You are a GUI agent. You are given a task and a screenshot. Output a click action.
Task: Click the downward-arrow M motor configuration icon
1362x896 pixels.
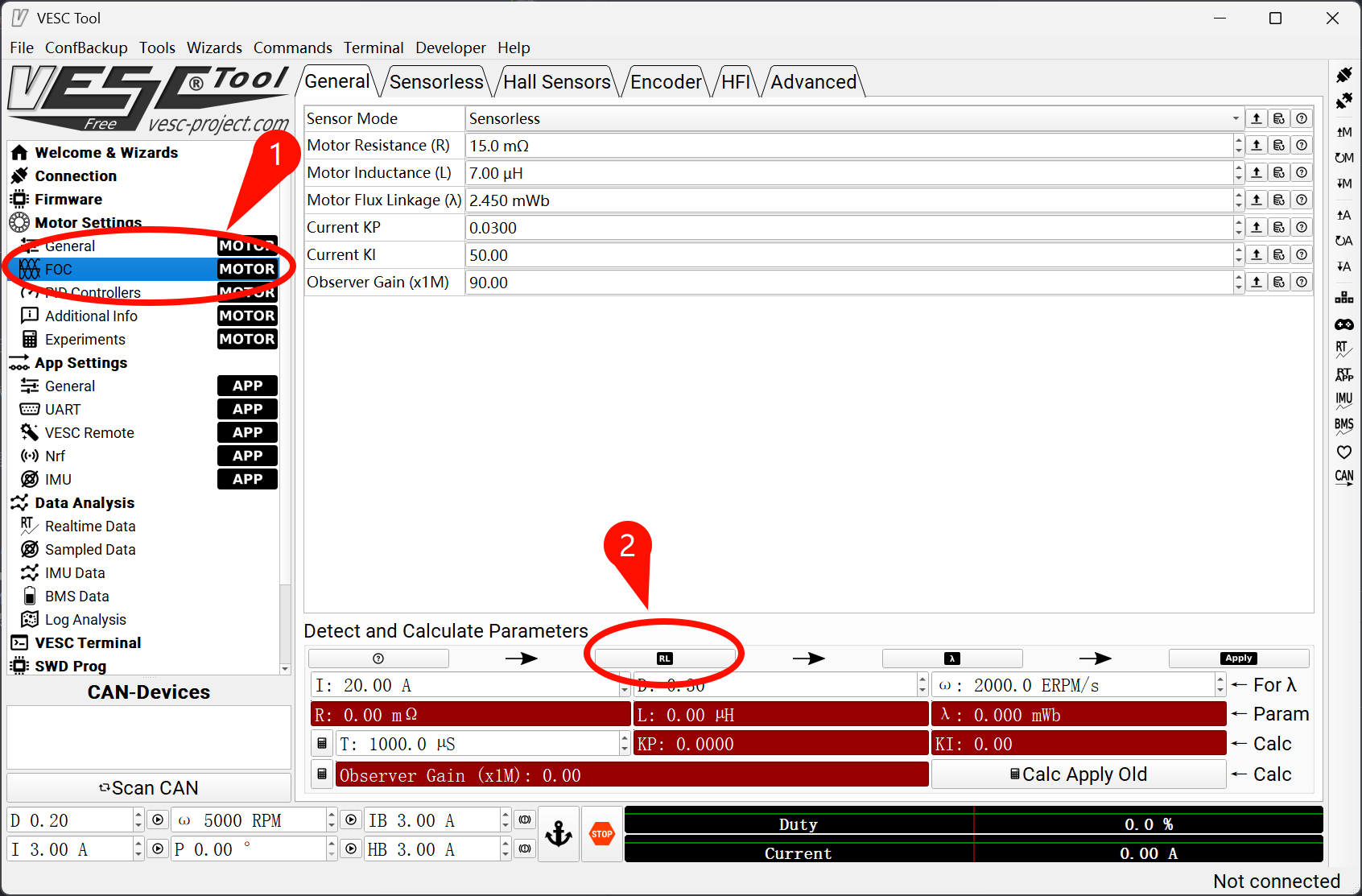[1343, 184]
